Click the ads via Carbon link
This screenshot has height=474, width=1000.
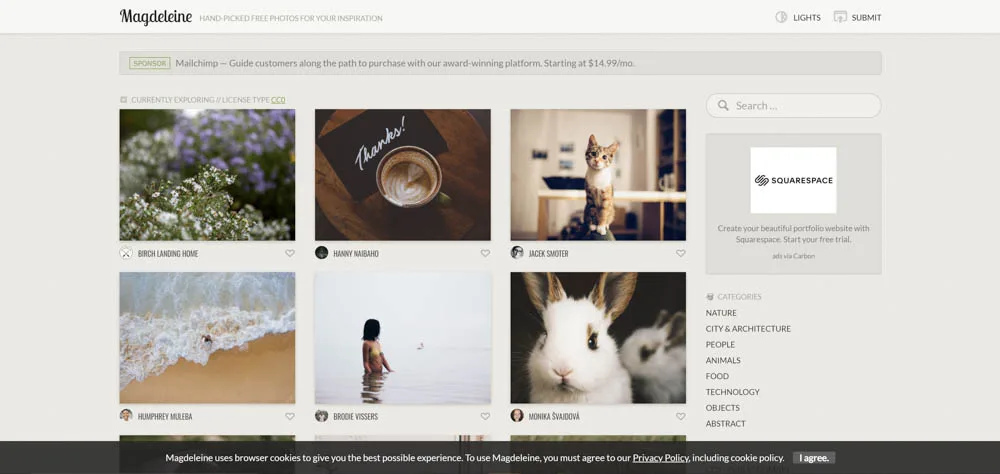pyautogui.click(x=793, y=256)
